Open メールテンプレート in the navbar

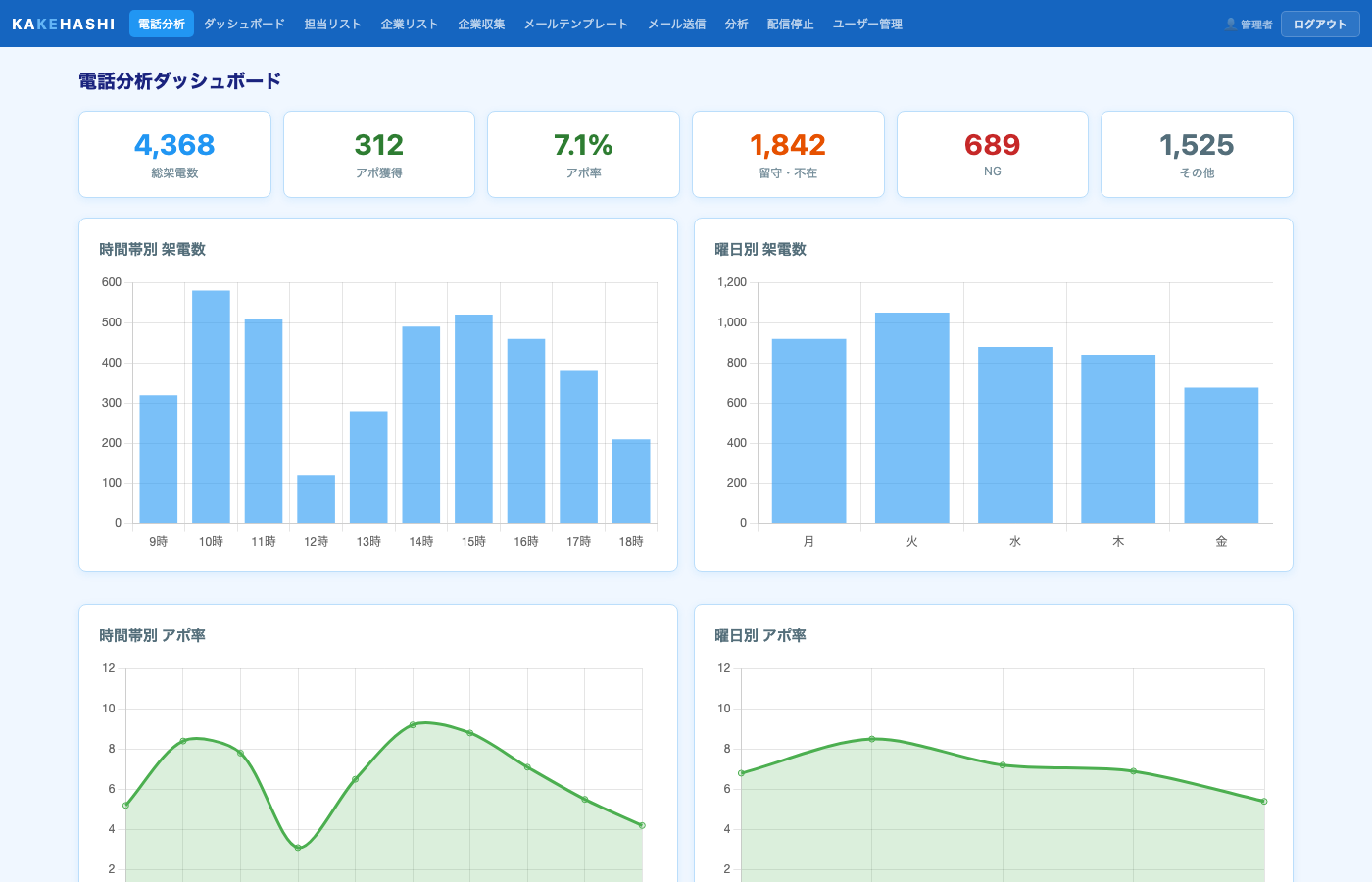(x=576, y=24)
